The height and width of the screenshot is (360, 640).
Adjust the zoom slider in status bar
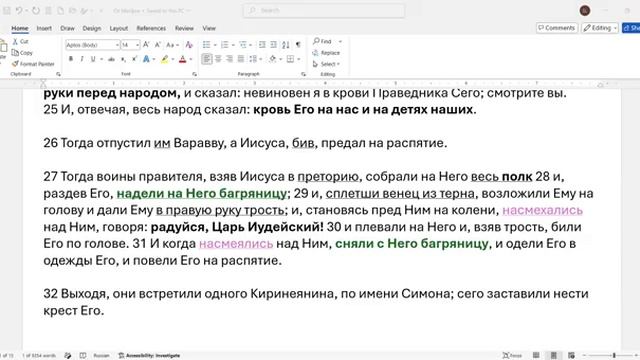(x=614, y=356)
